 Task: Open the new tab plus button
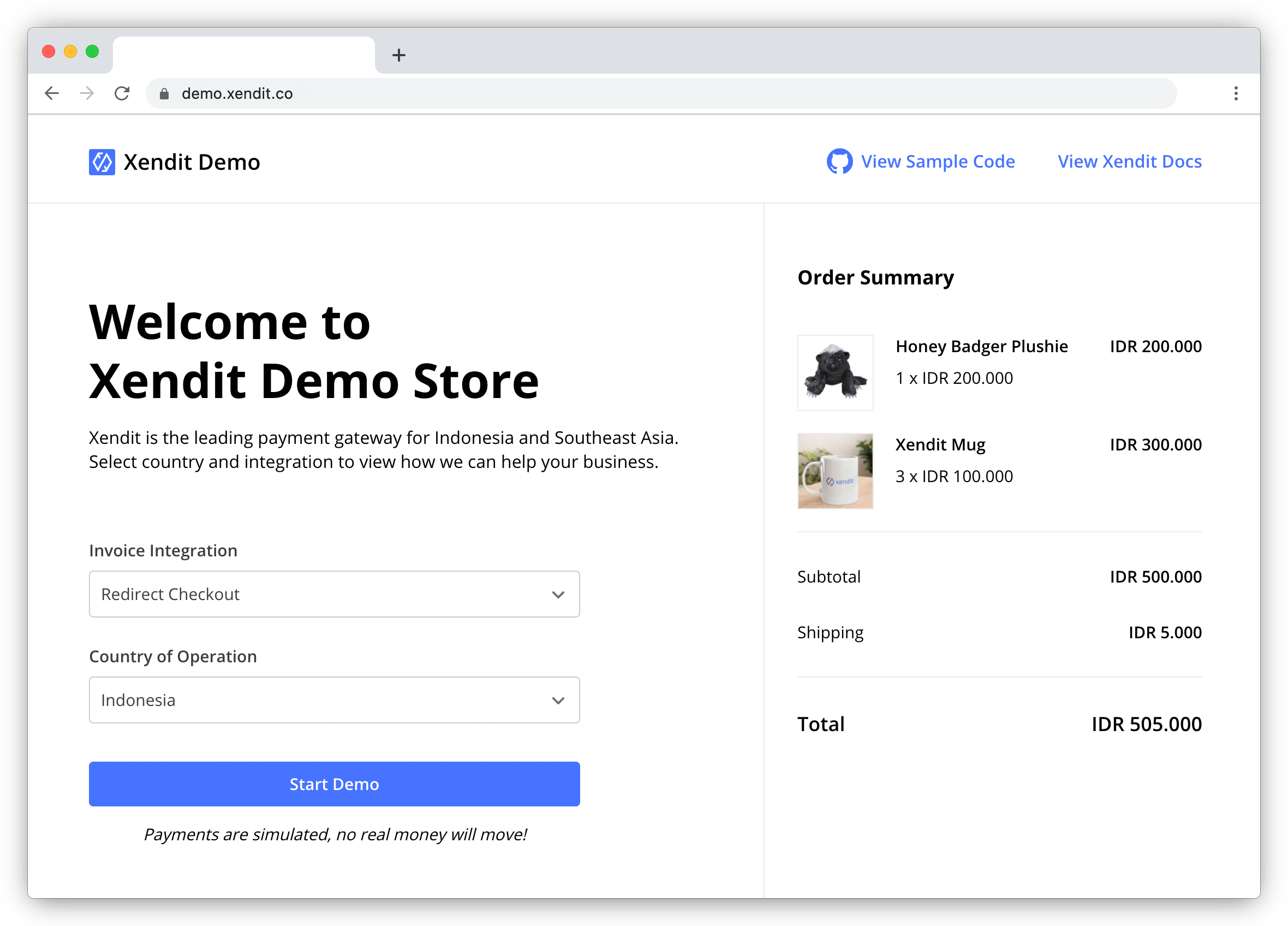[398, 55]
